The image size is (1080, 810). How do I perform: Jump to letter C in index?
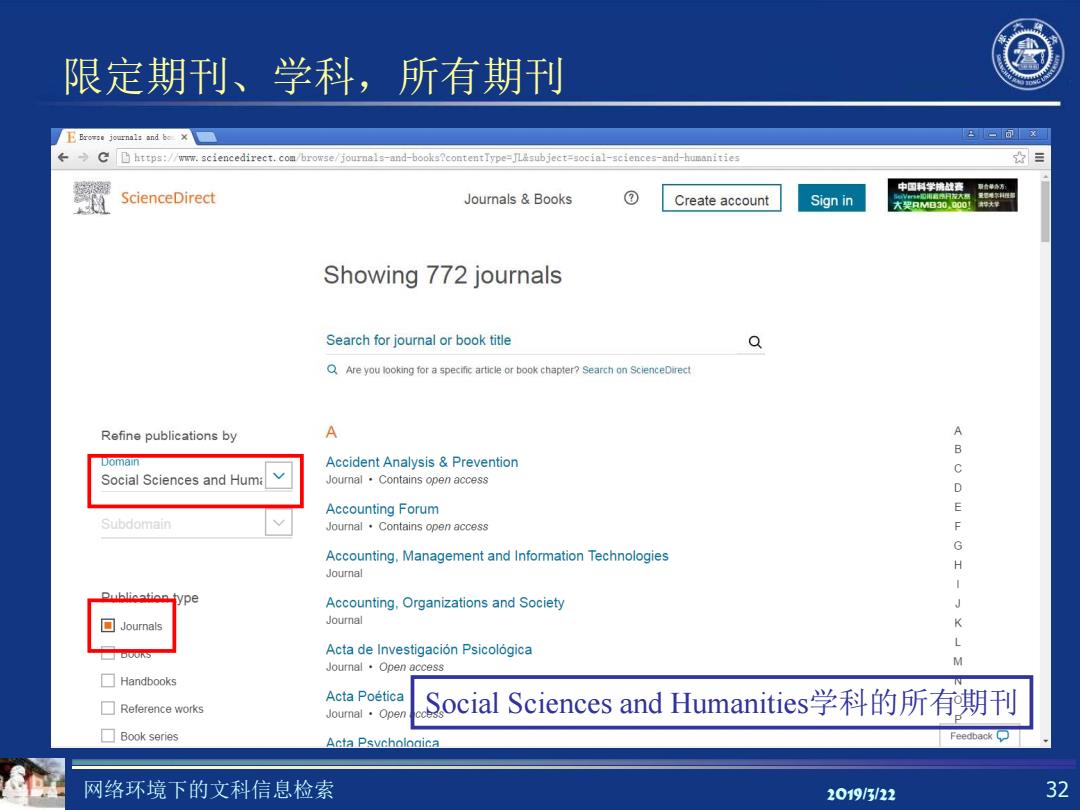957,468
